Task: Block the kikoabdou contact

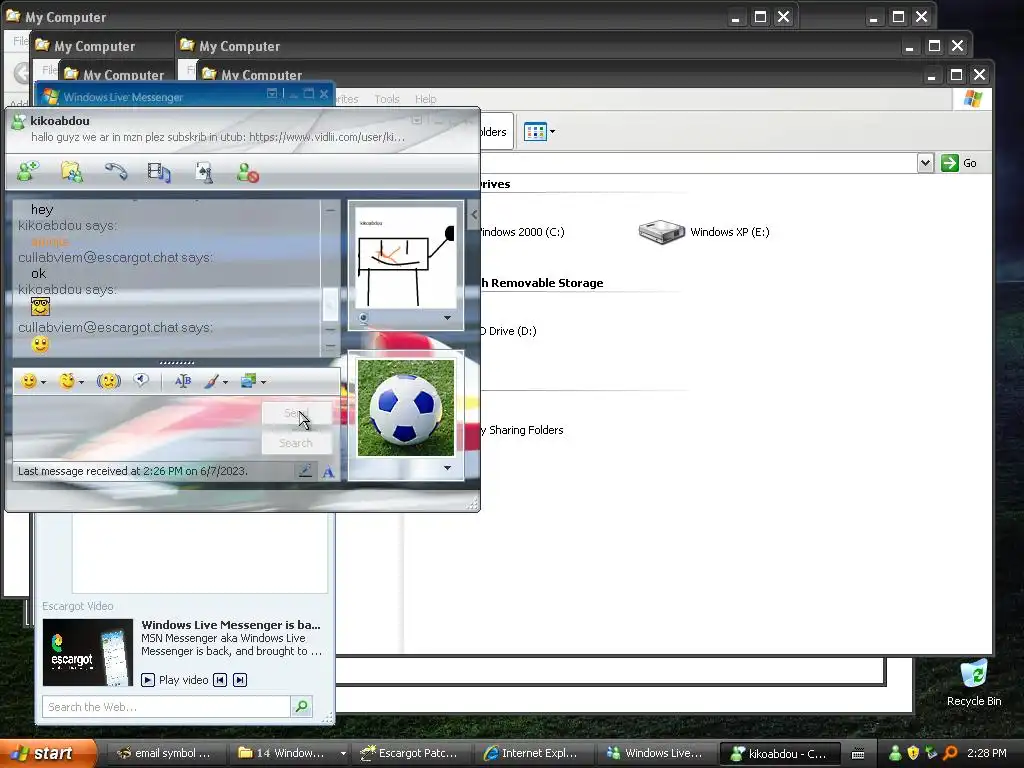Action: coord(248,172)
